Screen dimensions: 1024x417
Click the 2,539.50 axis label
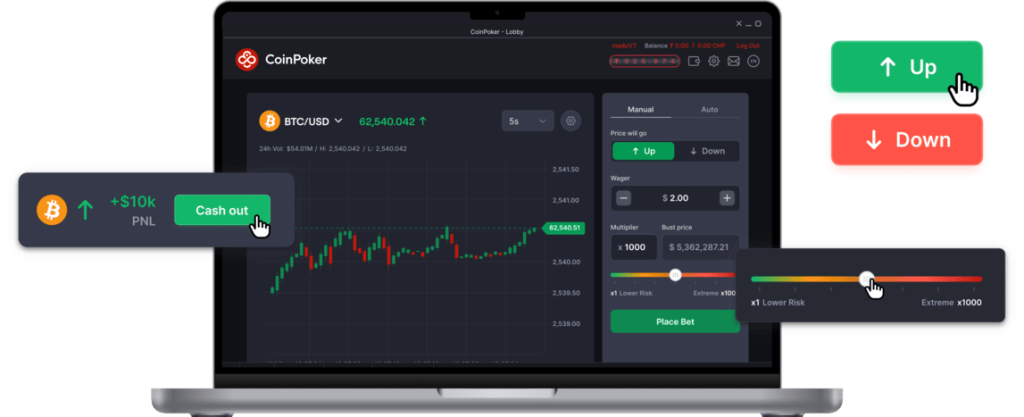(x=566, y=292)
